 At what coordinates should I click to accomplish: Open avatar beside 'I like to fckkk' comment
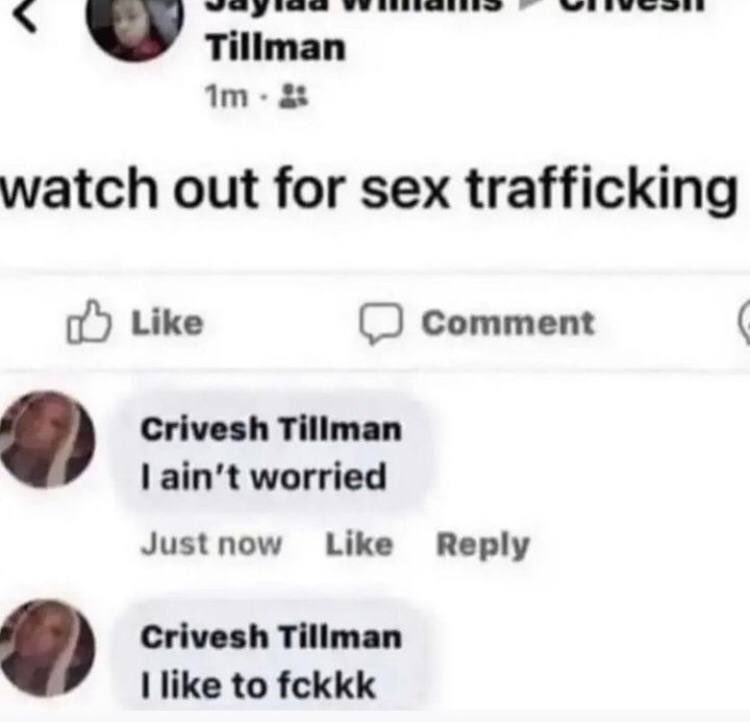[47, 648]
